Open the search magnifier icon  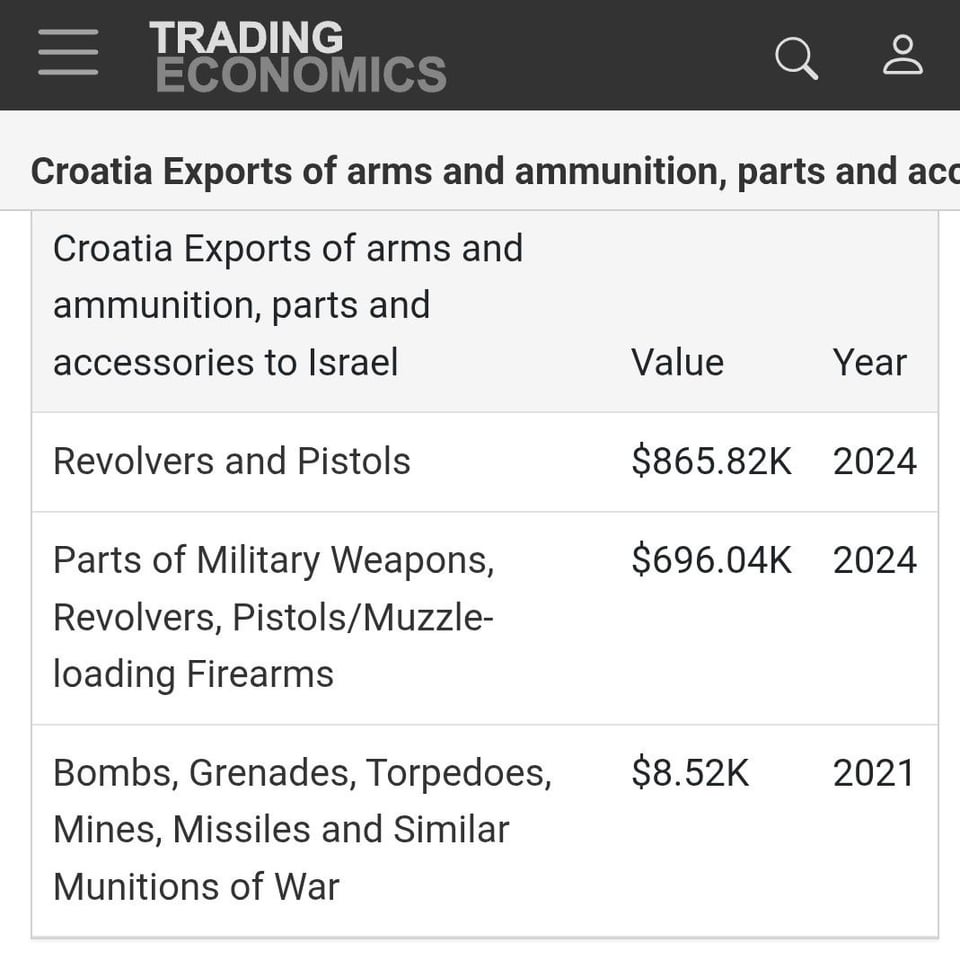tap(796, 58)
